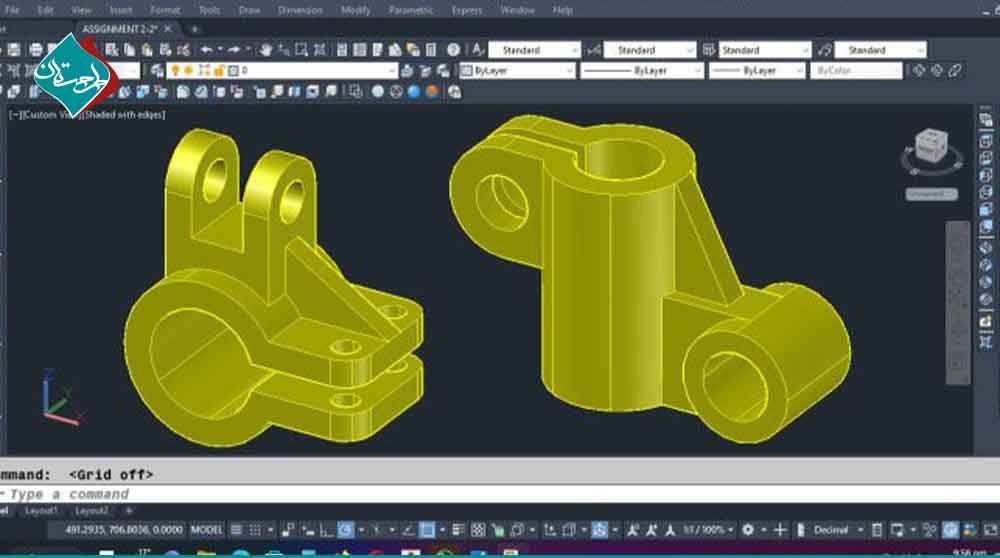
Task: Click the MODEL button in status bar
Action: pos(207,530)
